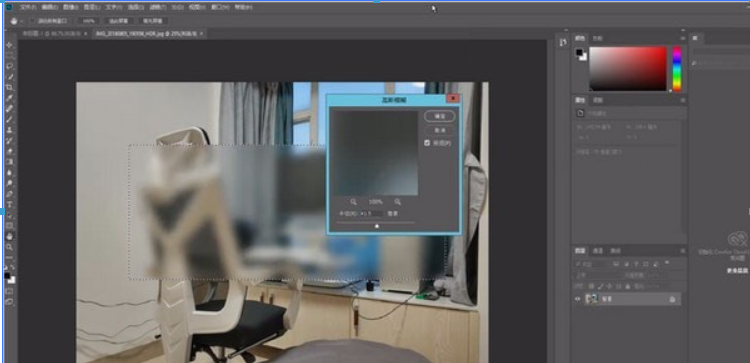Switch to the 色板 (Swatches) tab
Screen dimensions: 750x363
pyautogui.click(x=598, y=38)
